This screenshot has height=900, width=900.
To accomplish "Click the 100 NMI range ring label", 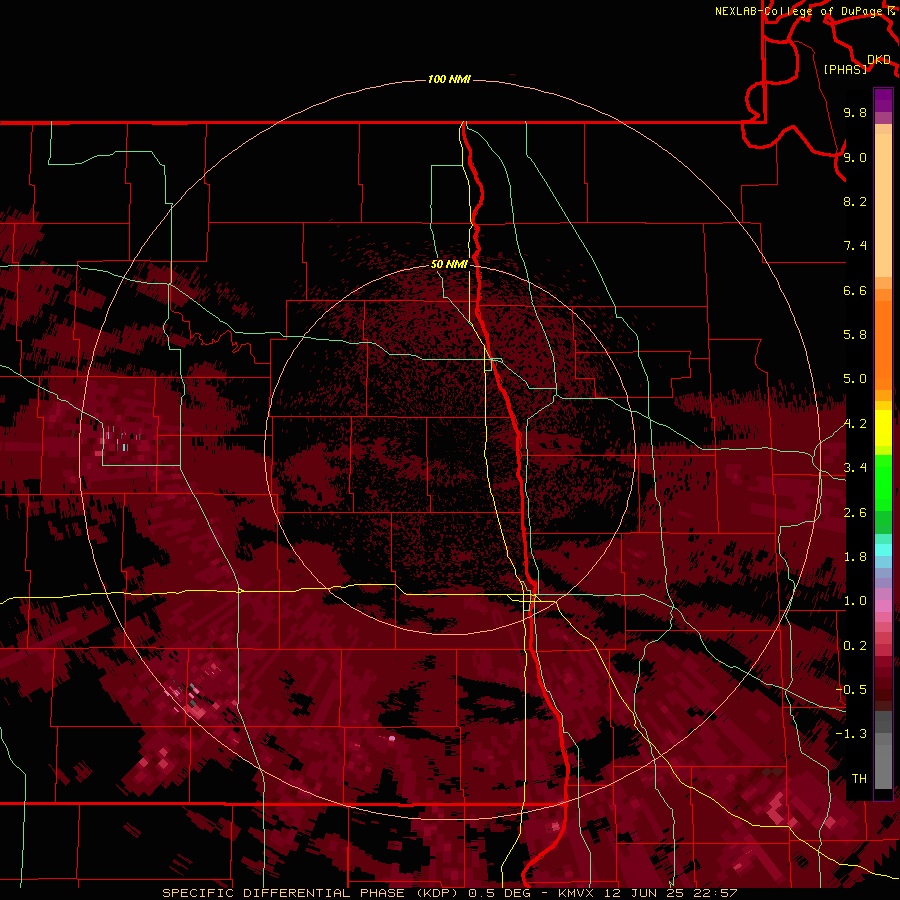I will tap(449, 79).
